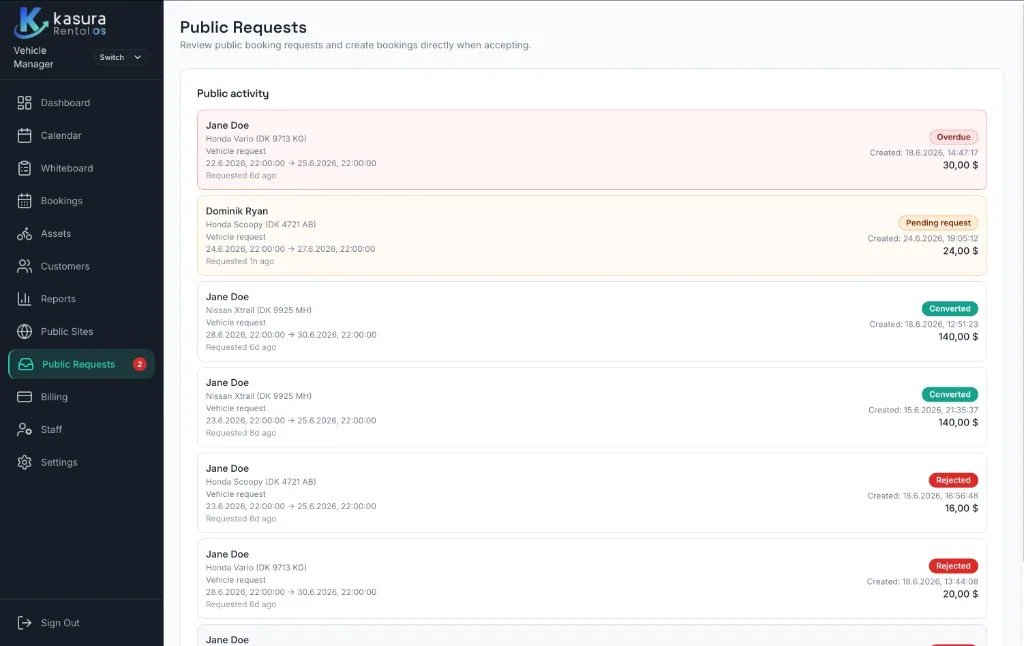Select the 30,00 $ amount
Viewport: 1024px width, 646px height.
click(960, 165)
